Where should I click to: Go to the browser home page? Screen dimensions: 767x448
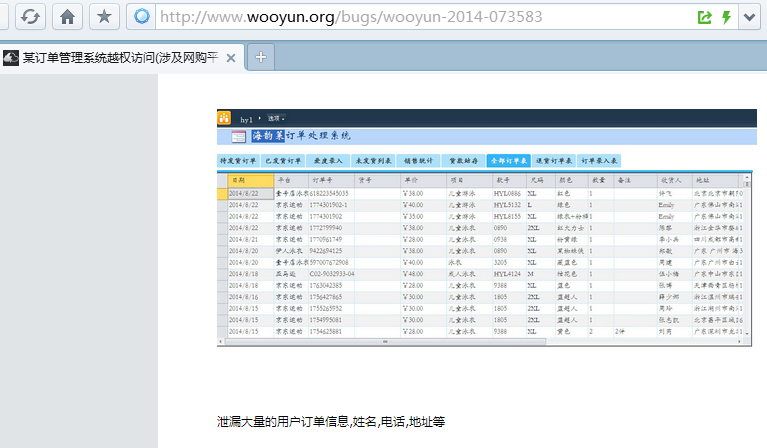tap(66, 16)
